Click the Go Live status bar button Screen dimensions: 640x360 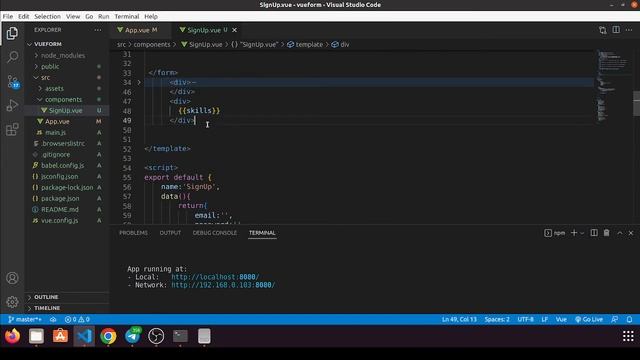pyautogui.click(x=589, y=319)
